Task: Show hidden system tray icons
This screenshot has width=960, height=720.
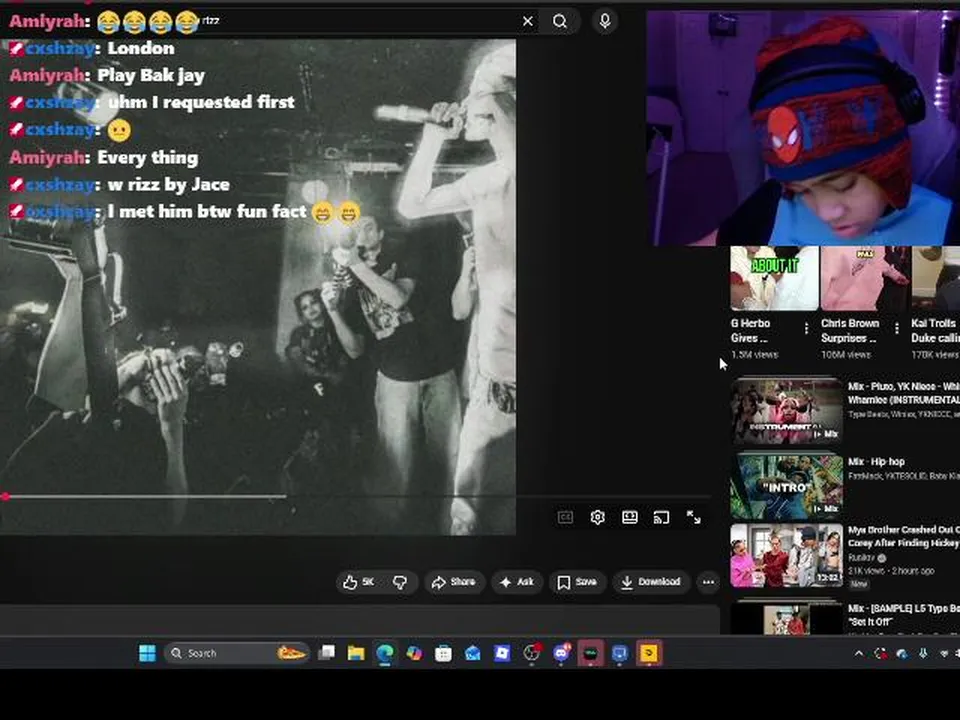Action: click(859, 654)
